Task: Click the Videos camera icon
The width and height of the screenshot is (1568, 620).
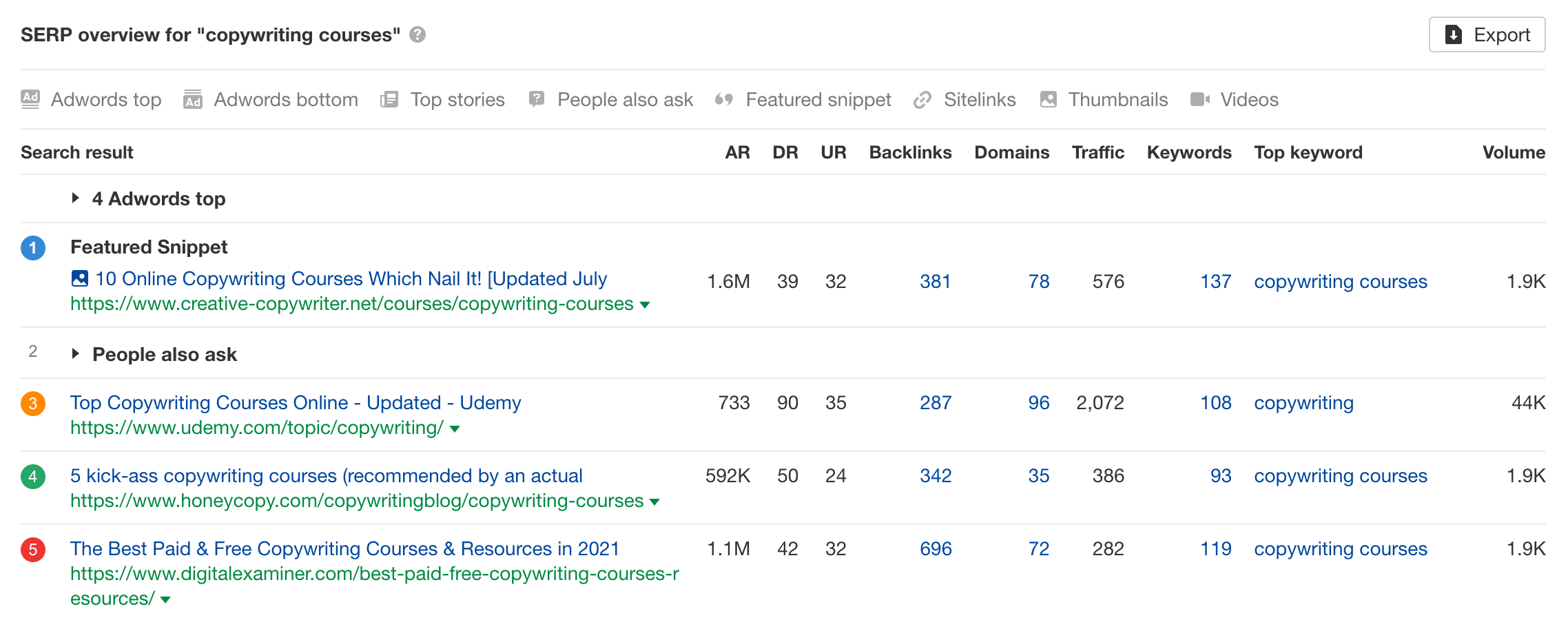Action: (1200, 99)
